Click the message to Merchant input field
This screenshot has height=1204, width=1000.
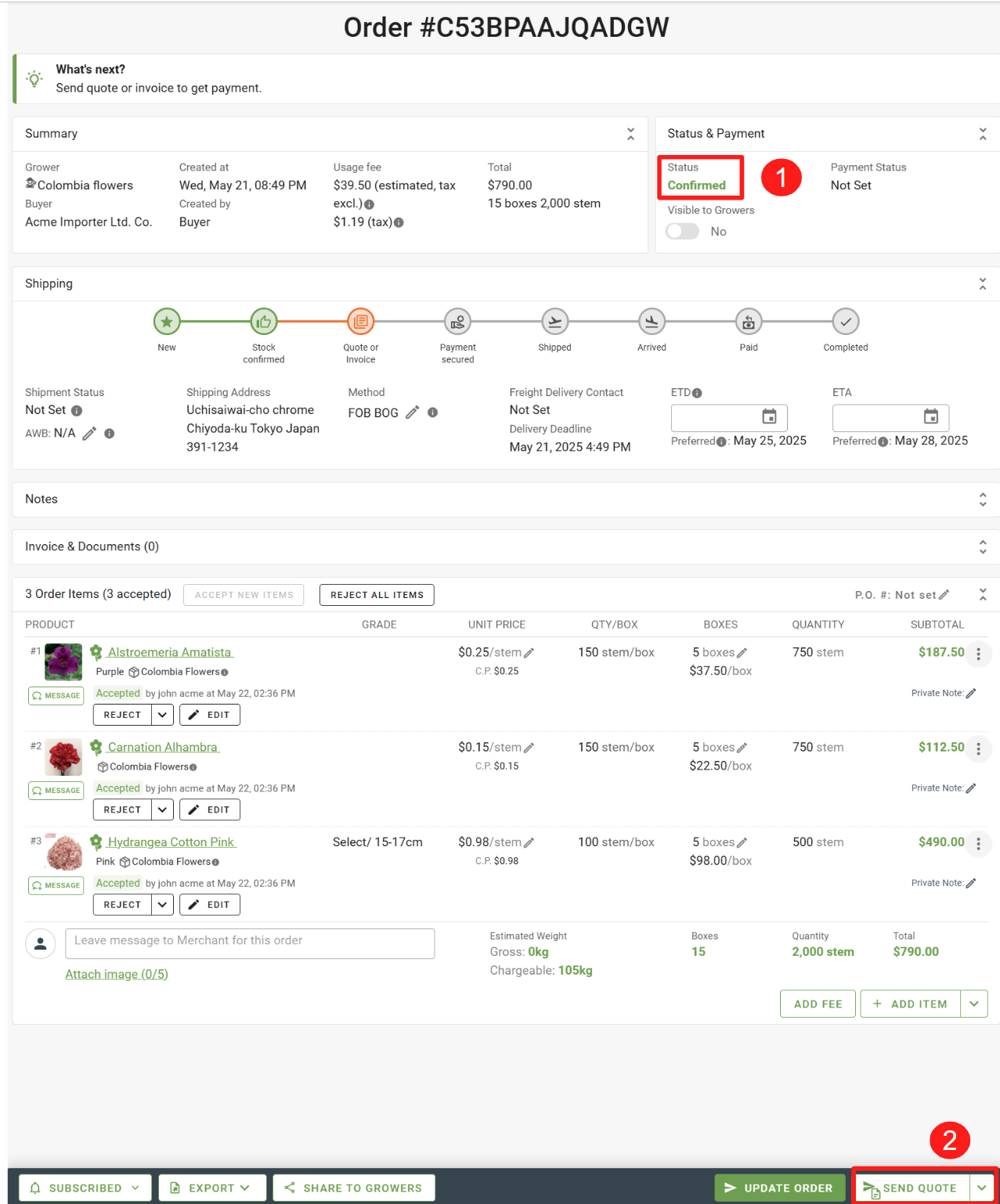click(x=250, y=943)
